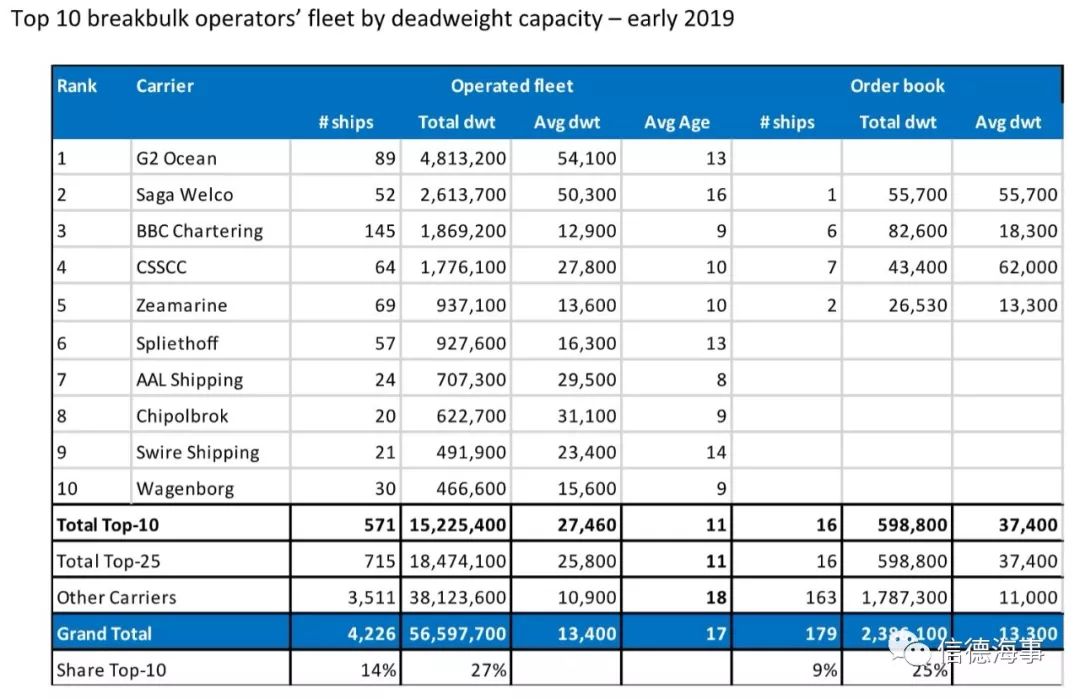Click the 'Total Top-25' row label

click(108, 561)
